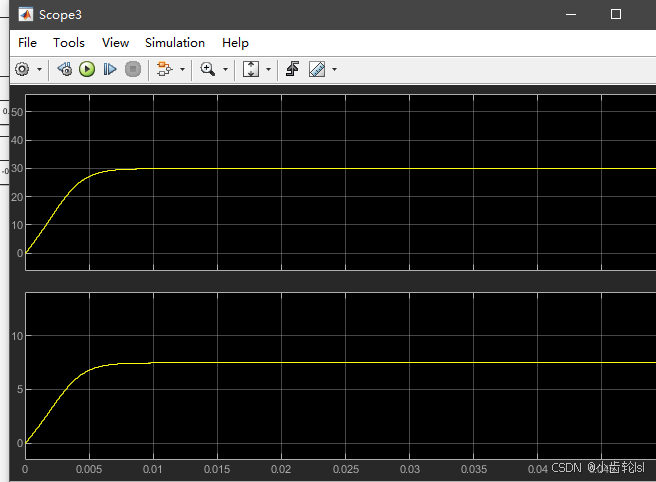Click the greyed Stop simulation button
This screenshot has width=656, height=482.
[x=133, y=69]
